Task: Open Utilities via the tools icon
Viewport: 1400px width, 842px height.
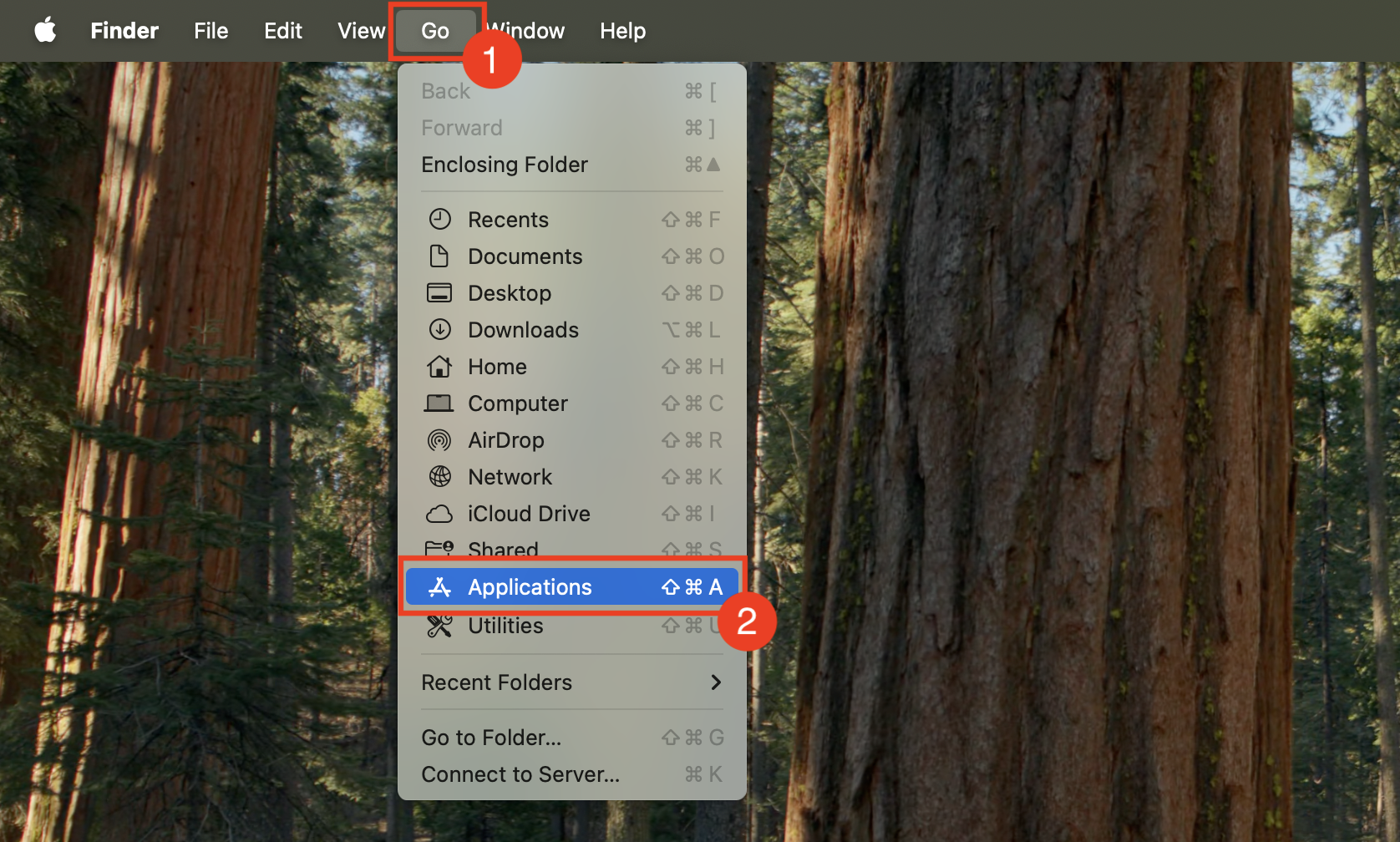Action: coord(439,626)
